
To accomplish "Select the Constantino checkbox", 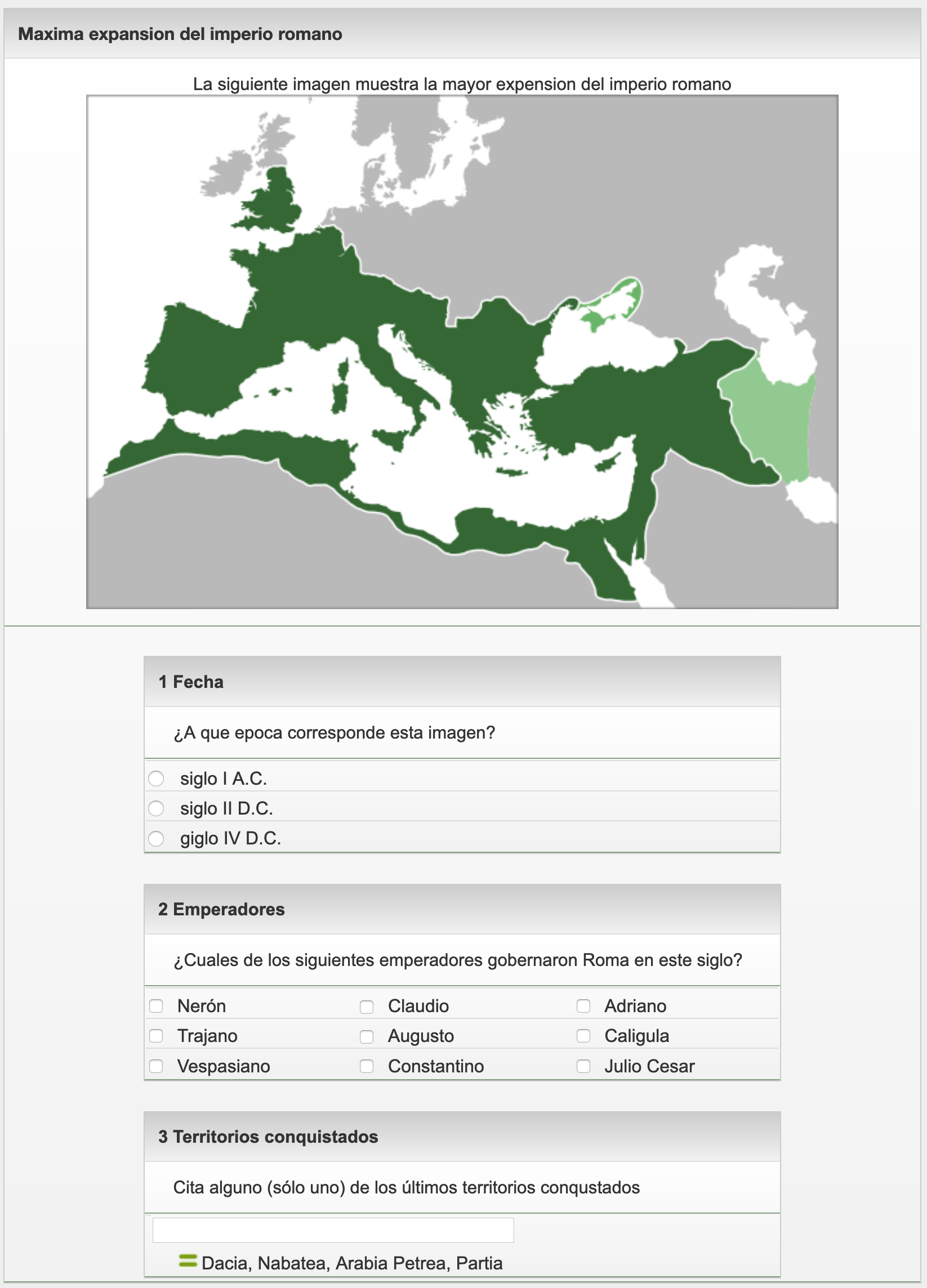I will click(x=367, y=1066).
